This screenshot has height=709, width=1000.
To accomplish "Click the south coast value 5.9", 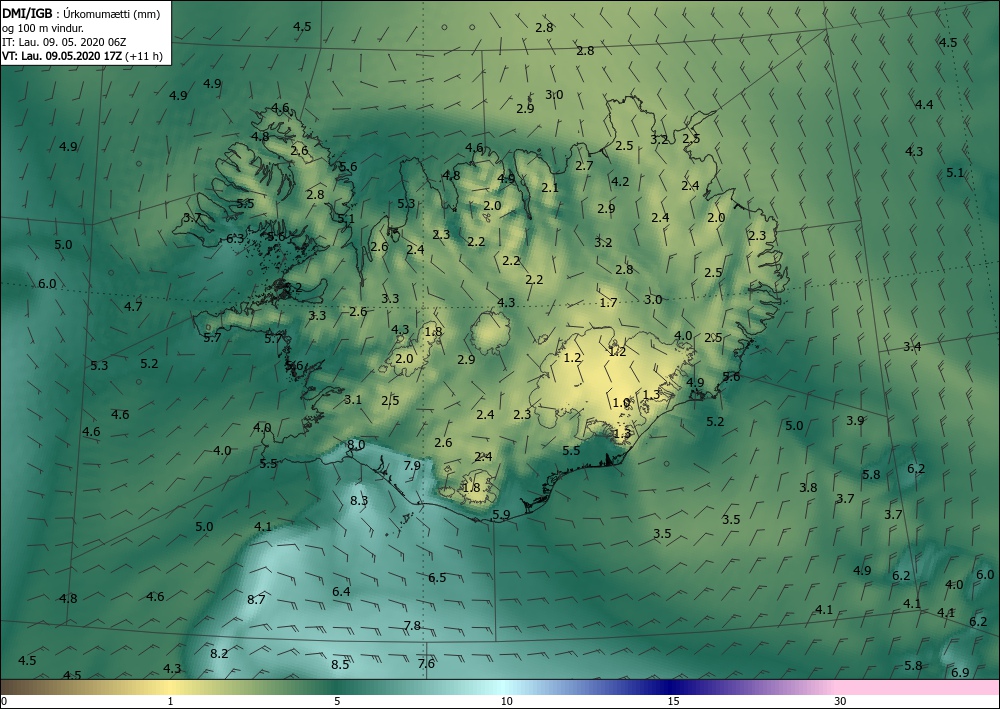I will coord(501,515).
